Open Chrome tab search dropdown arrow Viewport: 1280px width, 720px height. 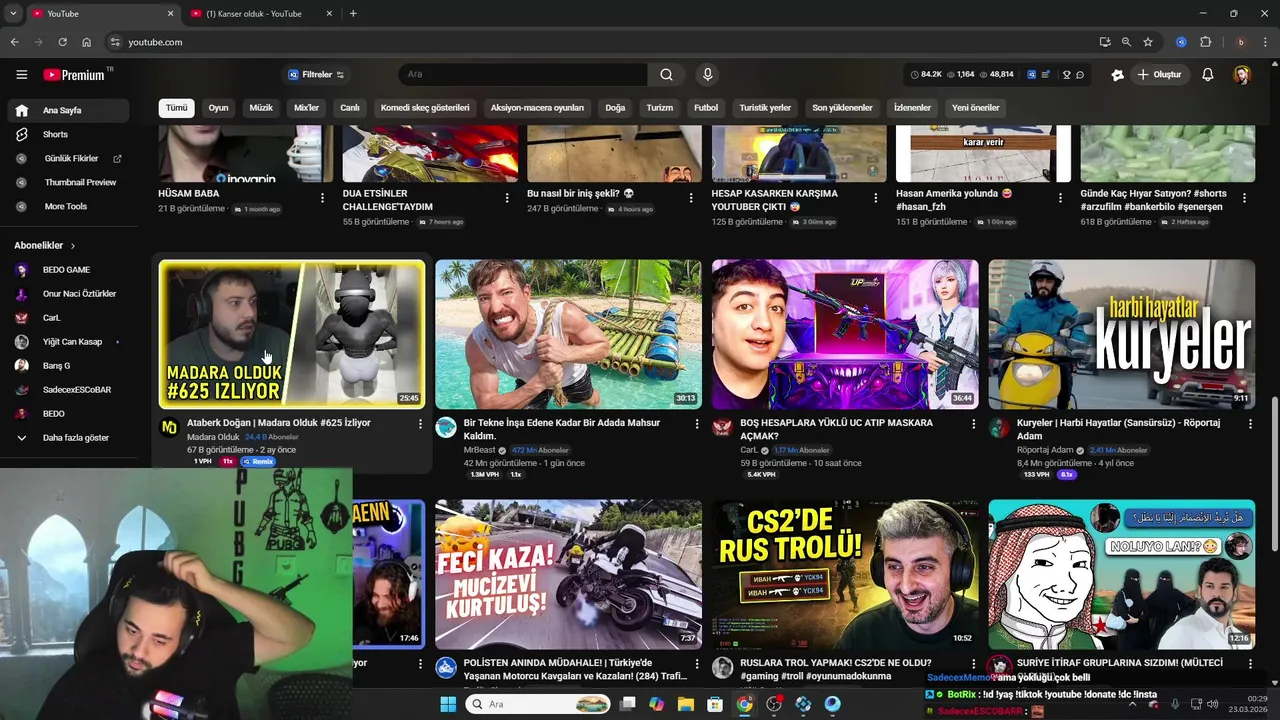13,14
